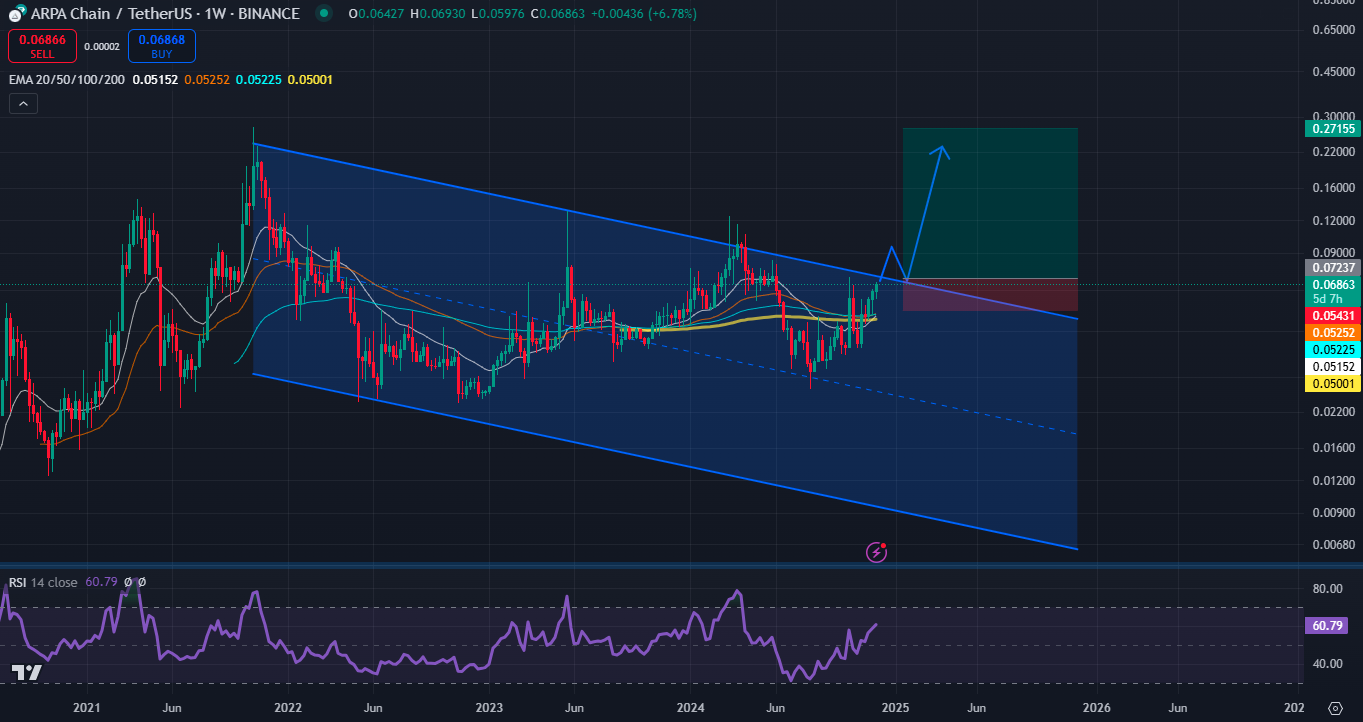Click the TradingView logo in the RSI pane
The width and height of the screenshot is (1363, 722).
pyautogui.click(x=26, y=672)
